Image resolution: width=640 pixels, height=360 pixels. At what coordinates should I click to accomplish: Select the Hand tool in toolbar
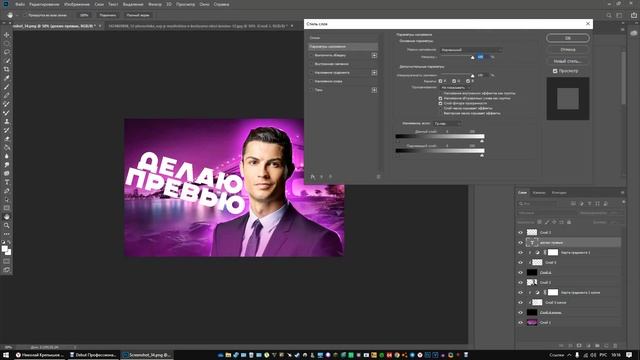pyautogui.click(x=7, y=217)
